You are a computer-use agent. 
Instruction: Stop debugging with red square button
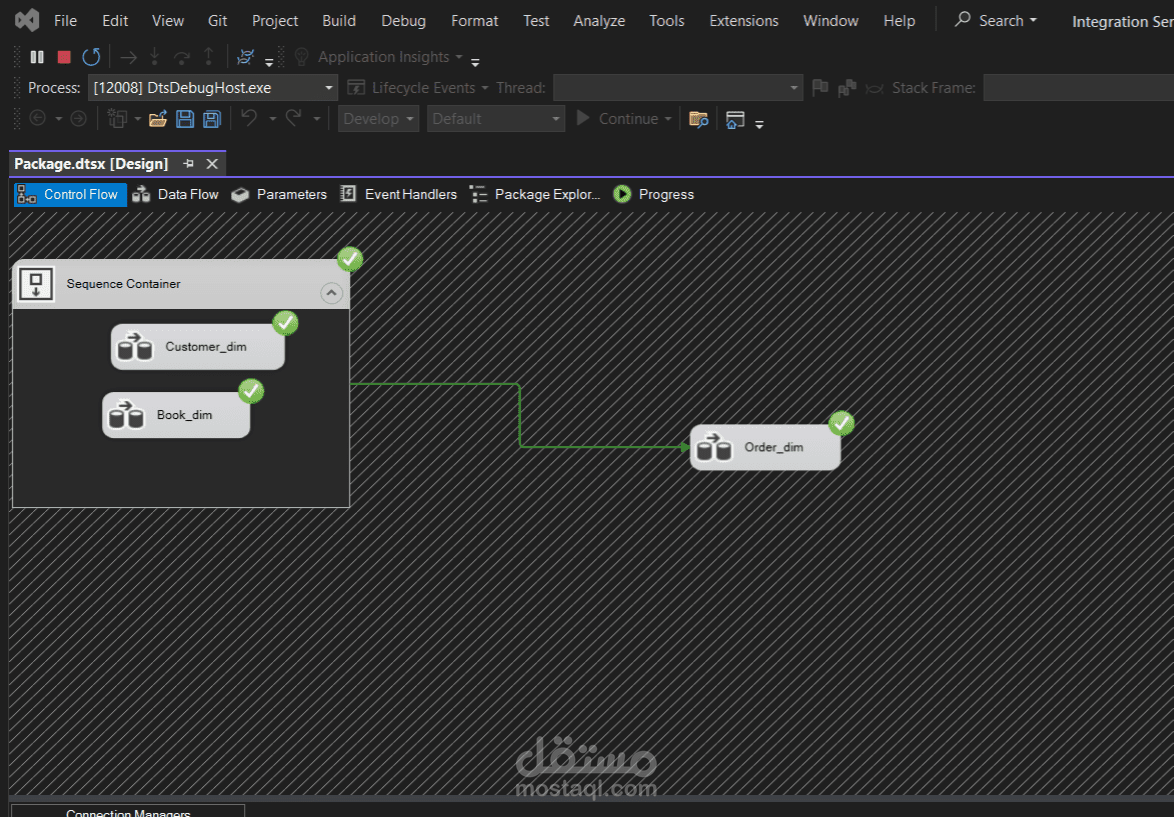click(x=64, y=57)
